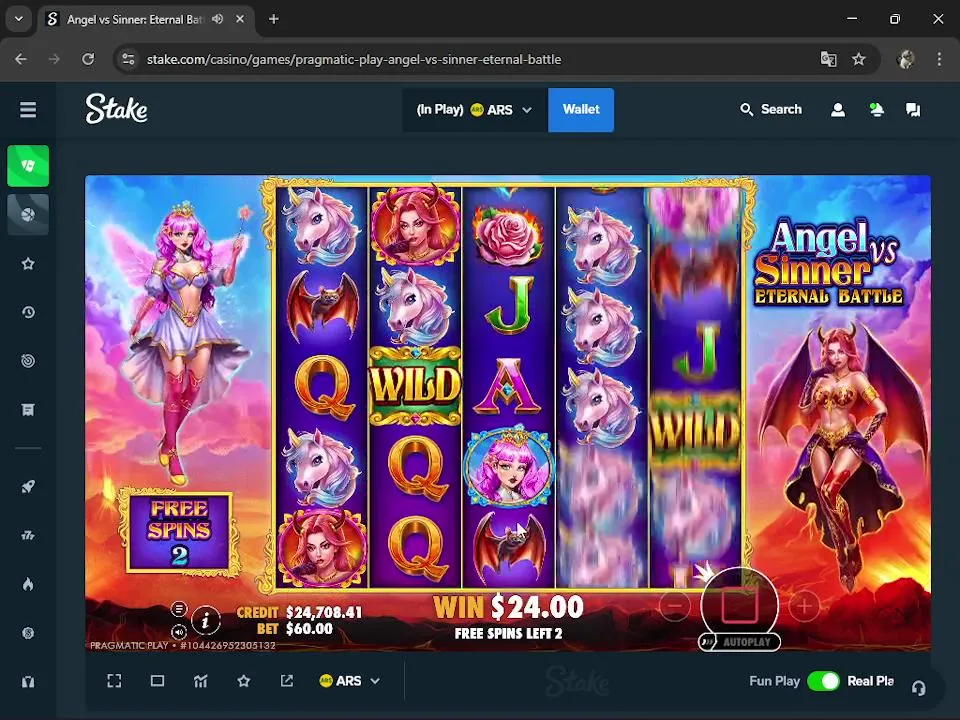
Task: Click the BET $60.00 value
Action: tap(309, 629)
